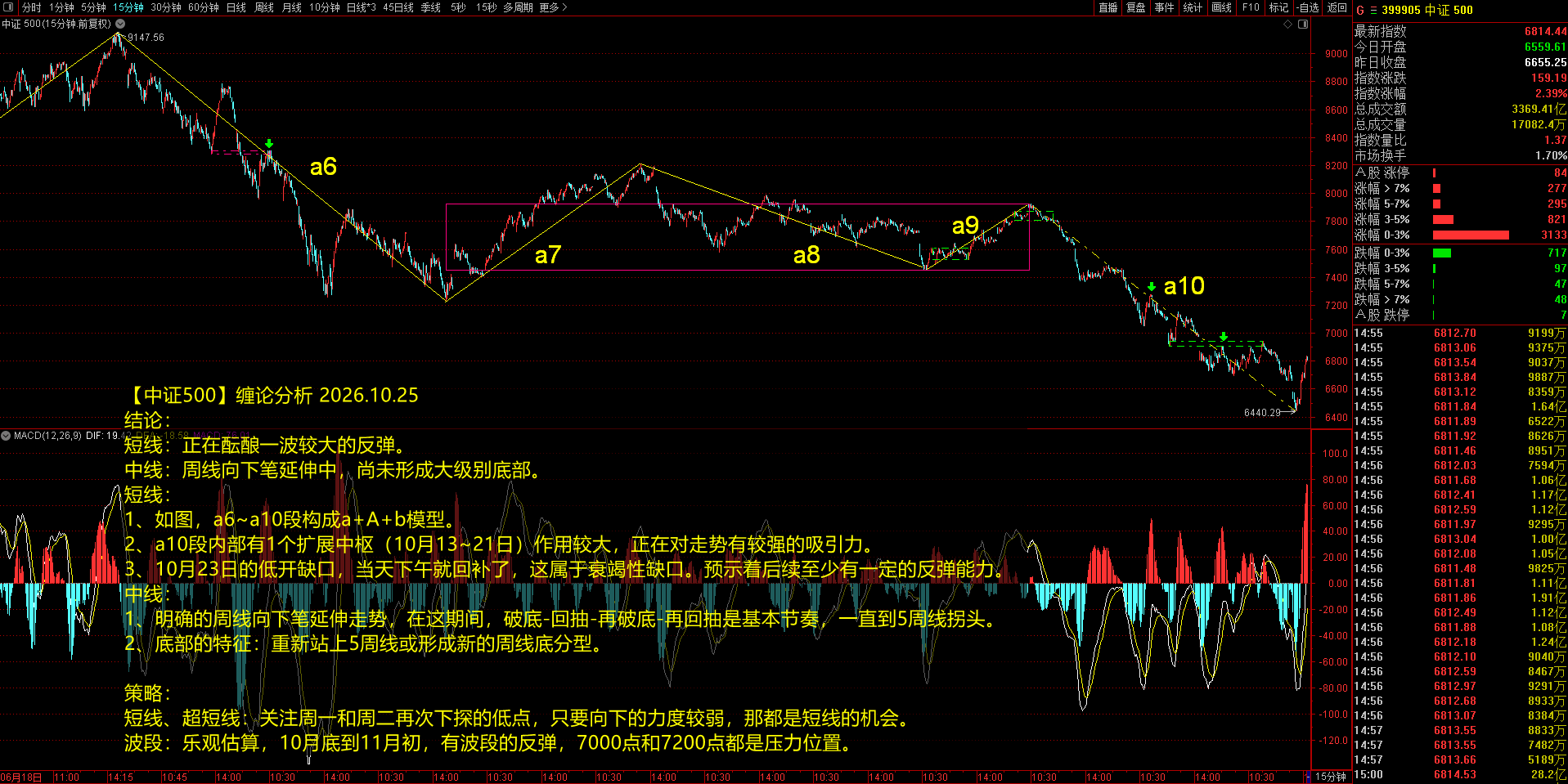Click the green arrow marker near a6

[x=269, y=144]
